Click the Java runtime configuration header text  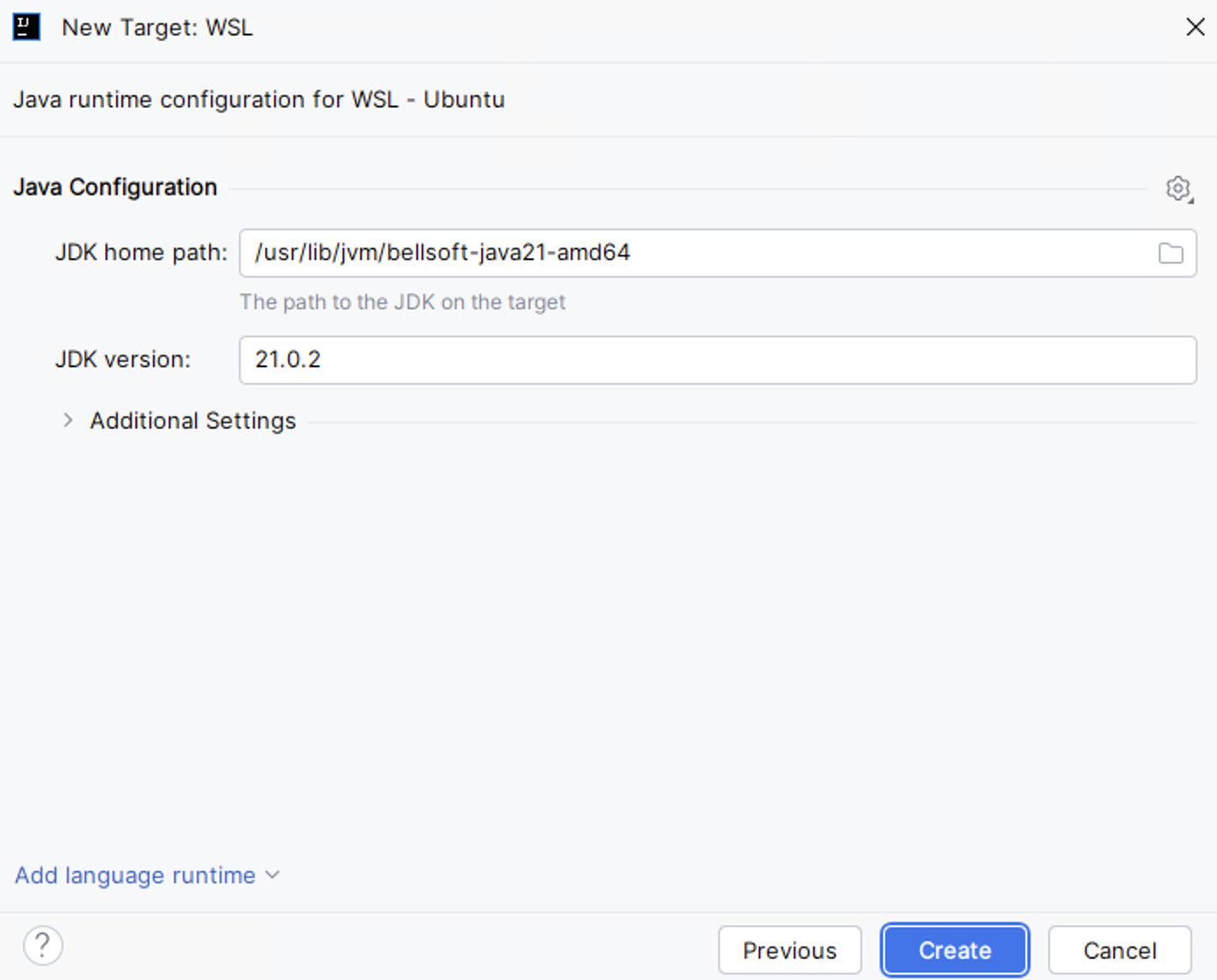[x=258, y=99]
